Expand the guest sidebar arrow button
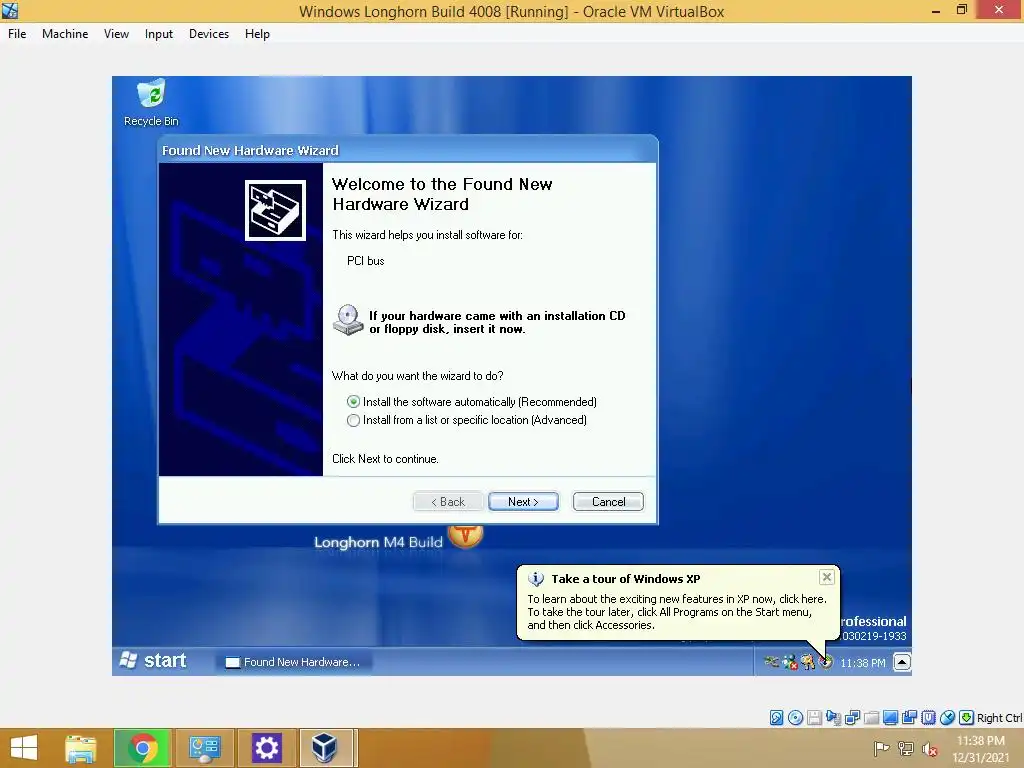 coord(902,662)
